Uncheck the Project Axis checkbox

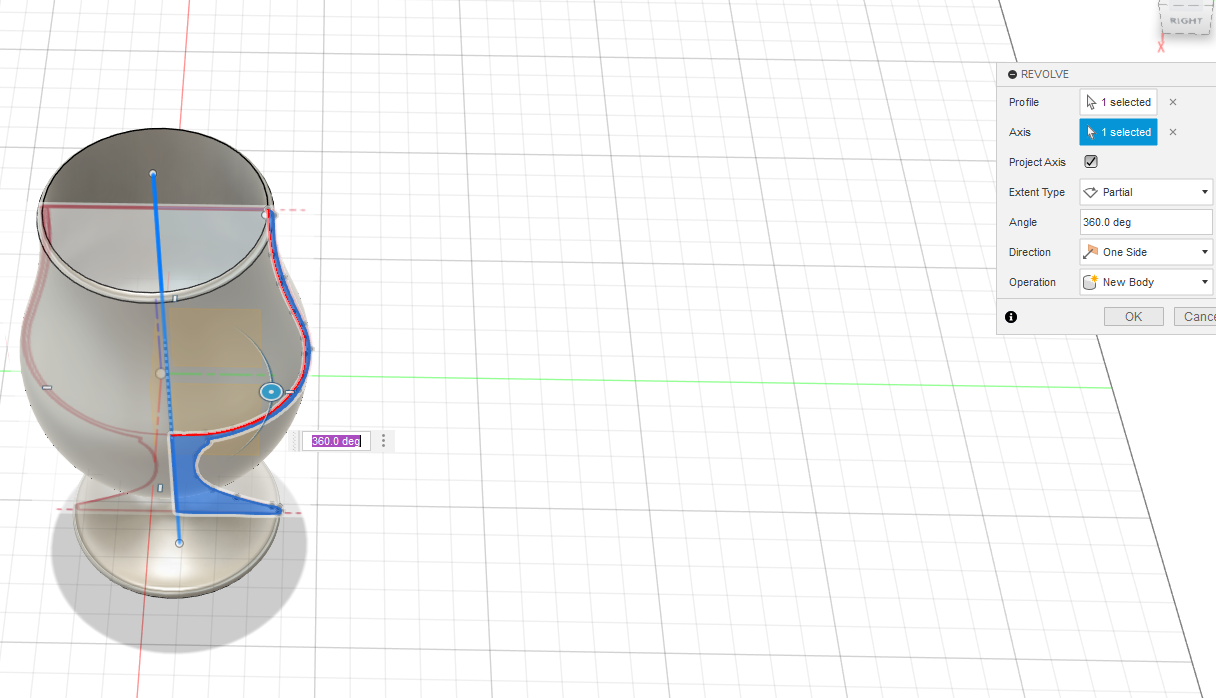pyautogui.click(x=1091, y=162)
